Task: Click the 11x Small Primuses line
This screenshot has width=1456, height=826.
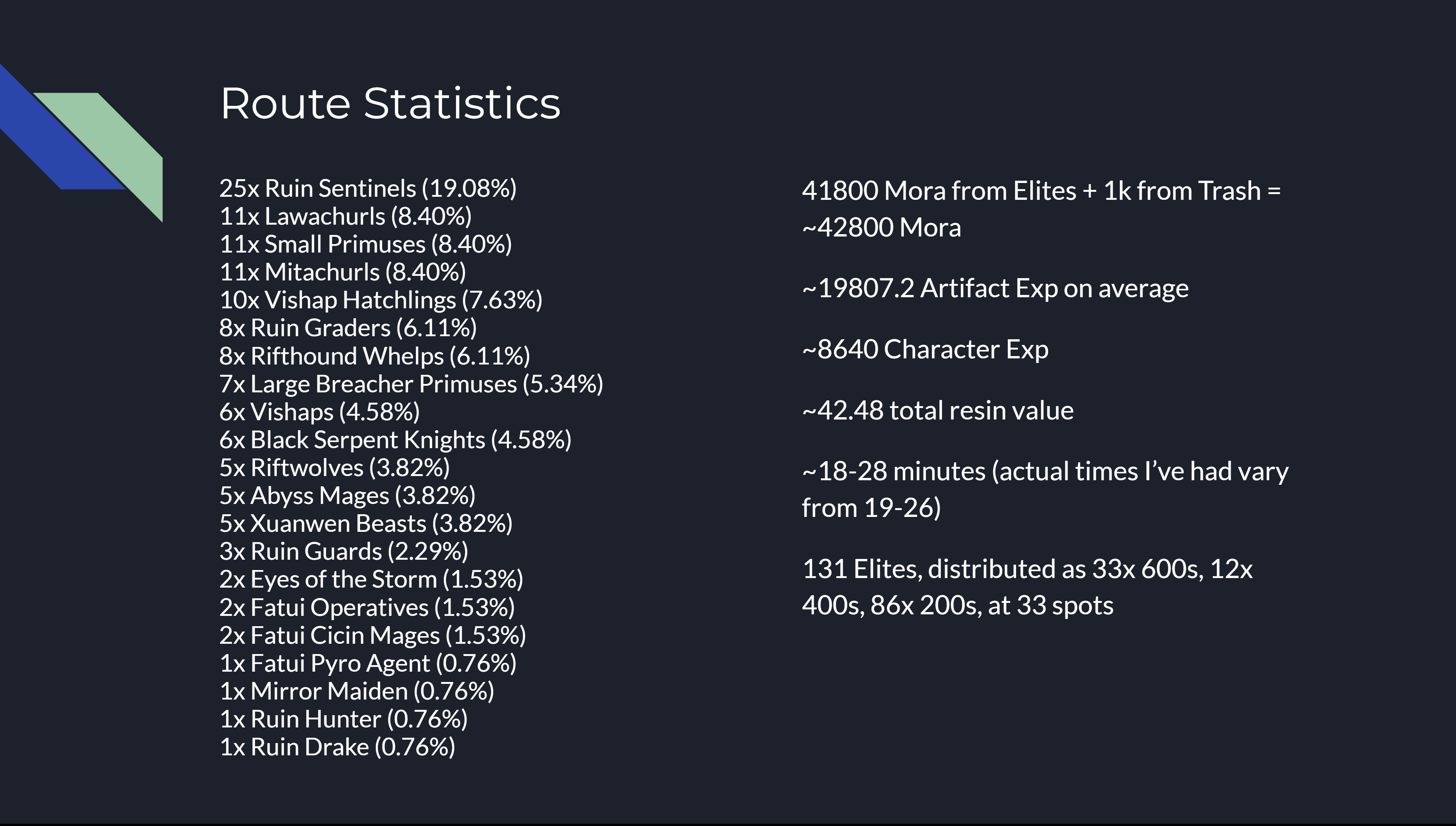Action: point(365,244)
